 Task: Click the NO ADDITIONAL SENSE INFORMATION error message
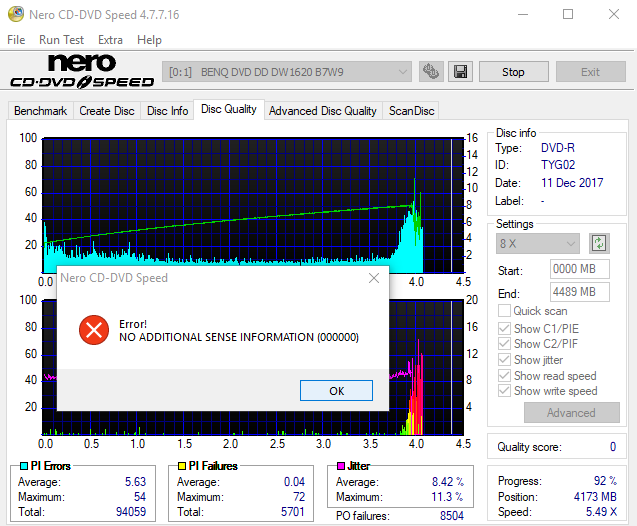pos(239,337)
